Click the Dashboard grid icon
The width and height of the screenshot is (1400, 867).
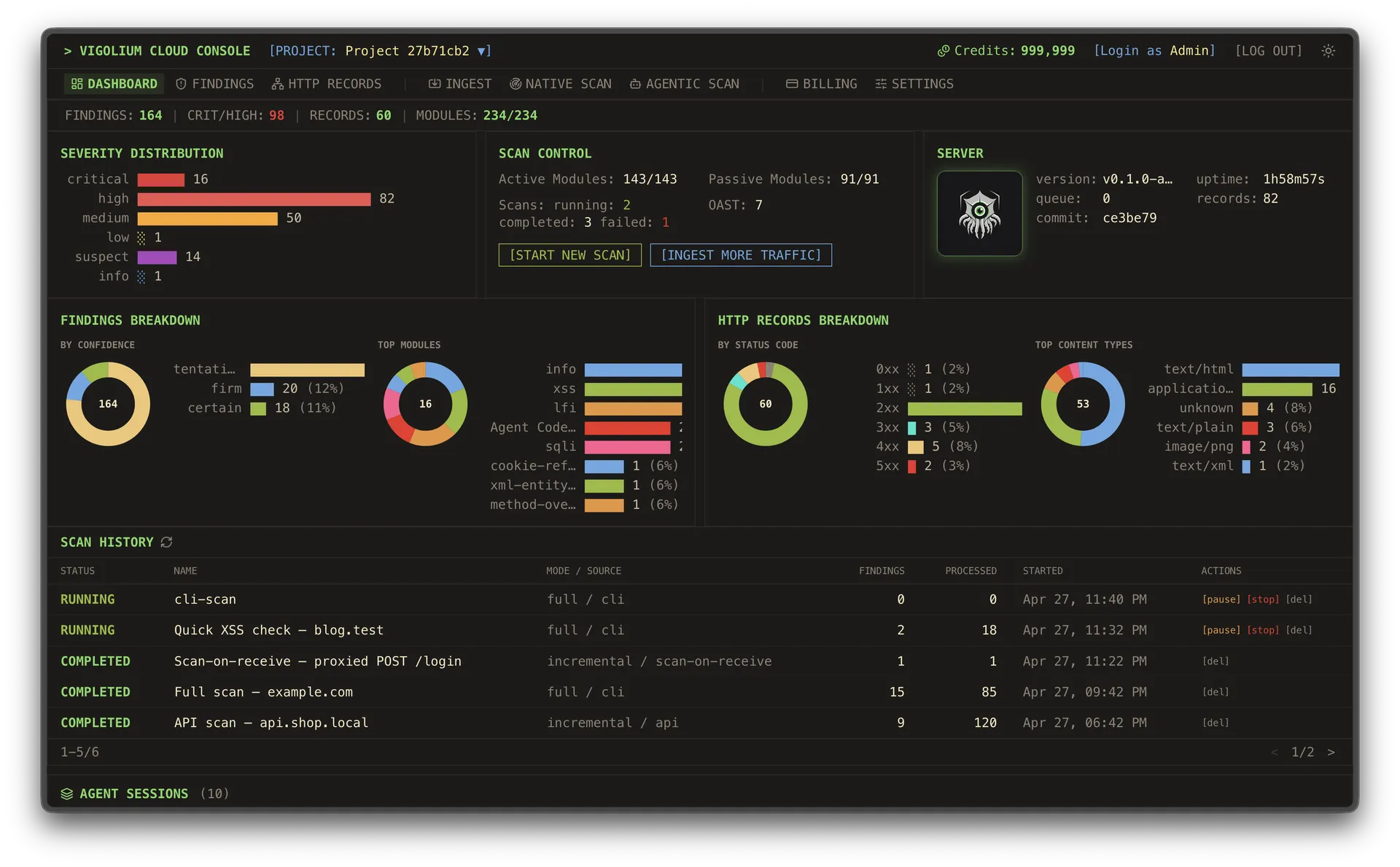click(77, 84)
